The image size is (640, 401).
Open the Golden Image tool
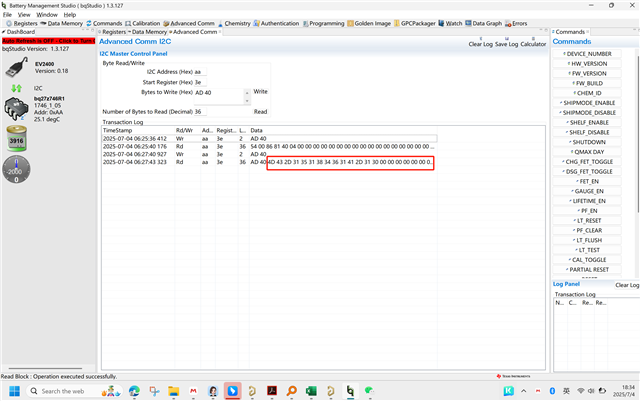[369, 23]
